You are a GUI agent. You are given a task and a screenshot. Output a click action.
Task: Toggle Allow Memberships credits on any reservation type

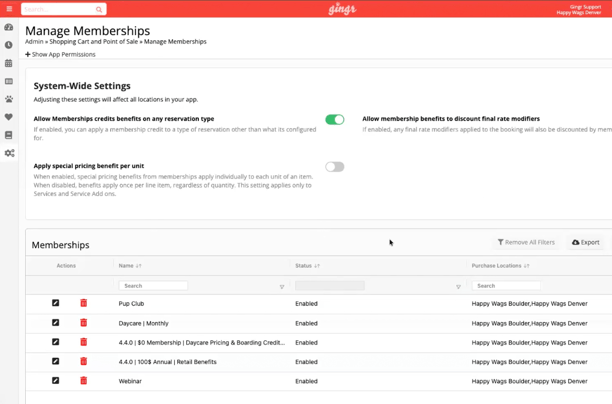[335, 119]
